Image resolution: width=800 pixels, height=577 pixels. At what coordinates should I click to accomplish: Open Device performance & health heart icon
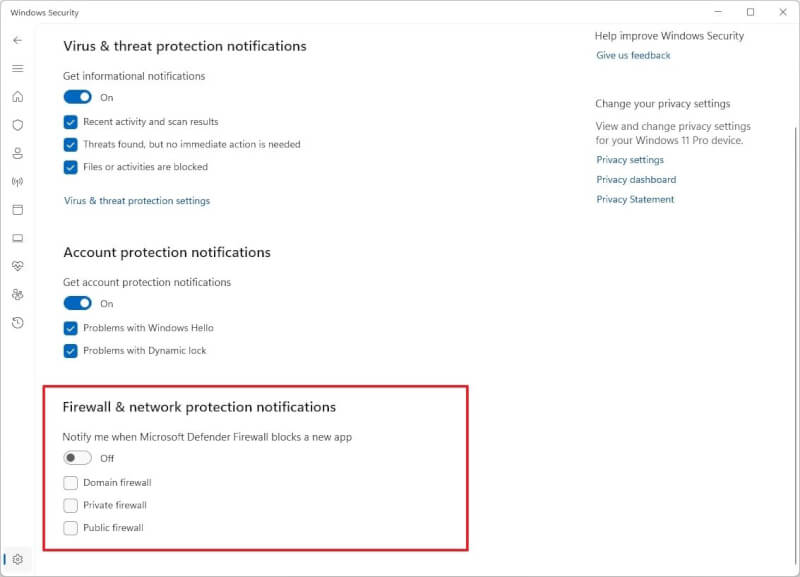(x=17, y=266)
